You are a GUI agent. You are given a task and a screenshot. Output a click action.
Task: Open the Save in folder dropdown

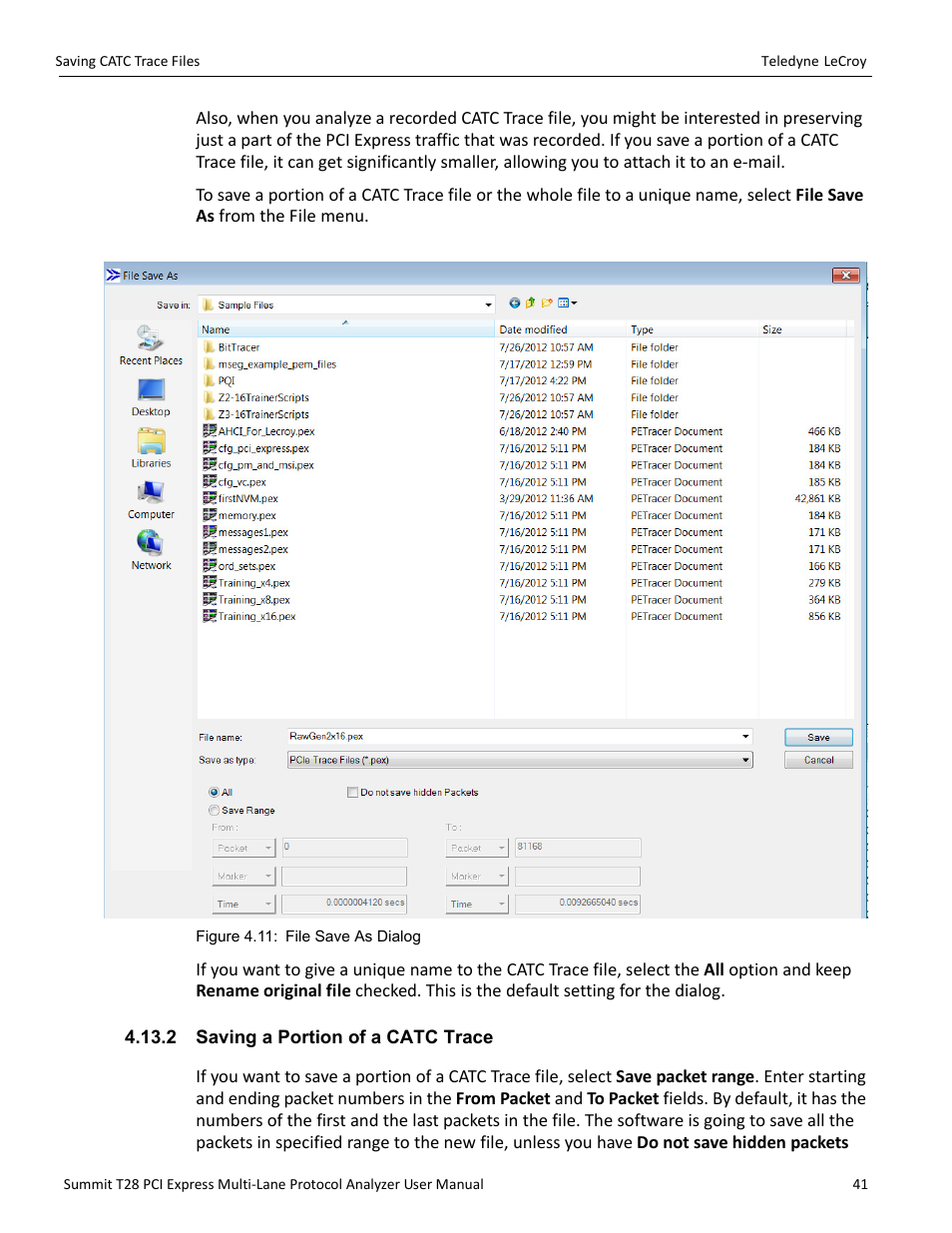[487, 304]
